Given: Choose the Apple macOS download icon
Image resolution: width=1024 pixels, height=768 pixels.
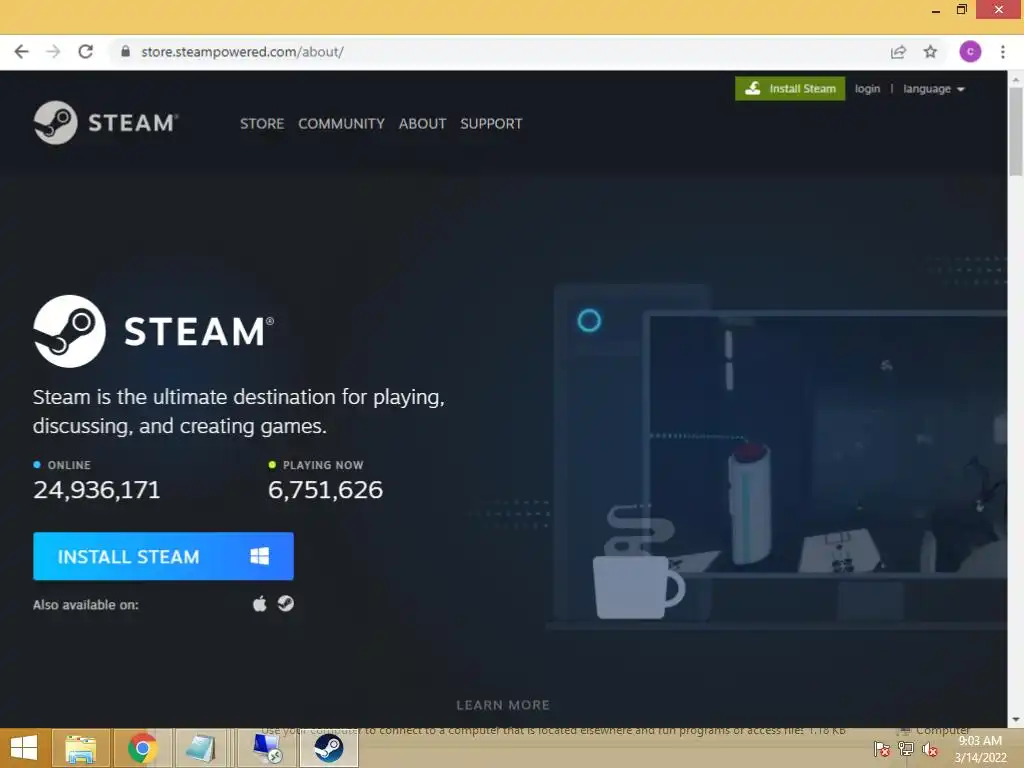Looking at the screenshot, I should (260, 603).
